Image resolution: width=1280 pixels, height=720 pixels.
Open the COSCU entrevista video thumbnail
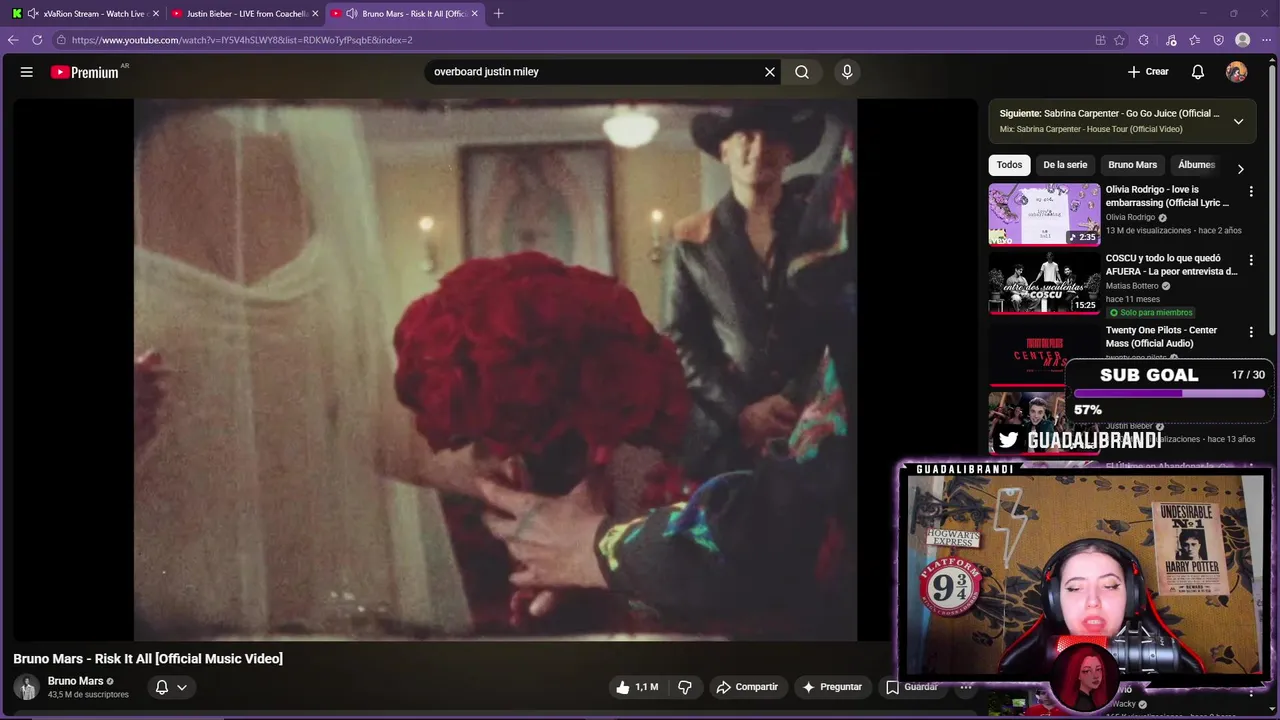1044,282
